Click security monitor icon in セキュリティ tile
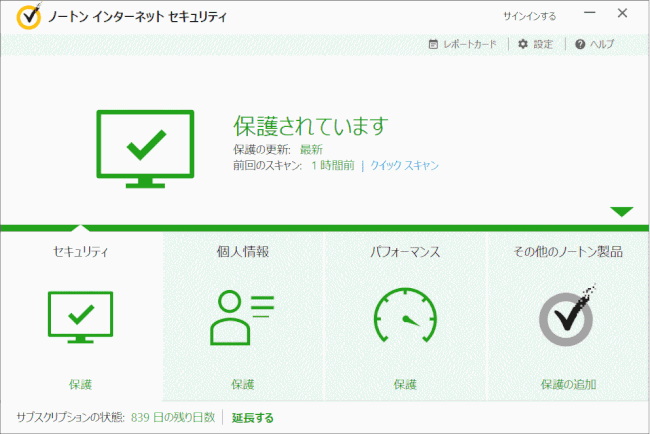 (80, 317)
